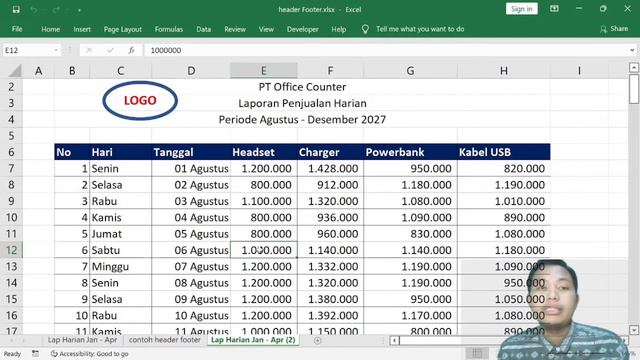Image resolution: width=640 pixels, height=360 pixels.
Task: Click the Select All corner triangle
Action: [x=15, y=71]
